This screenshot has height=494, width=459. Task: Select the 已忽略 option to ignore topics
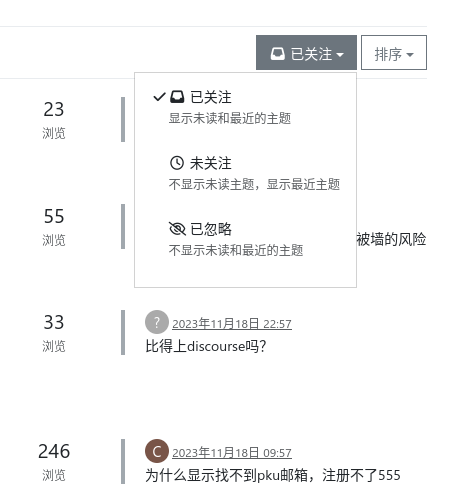(x=245, y=240)
